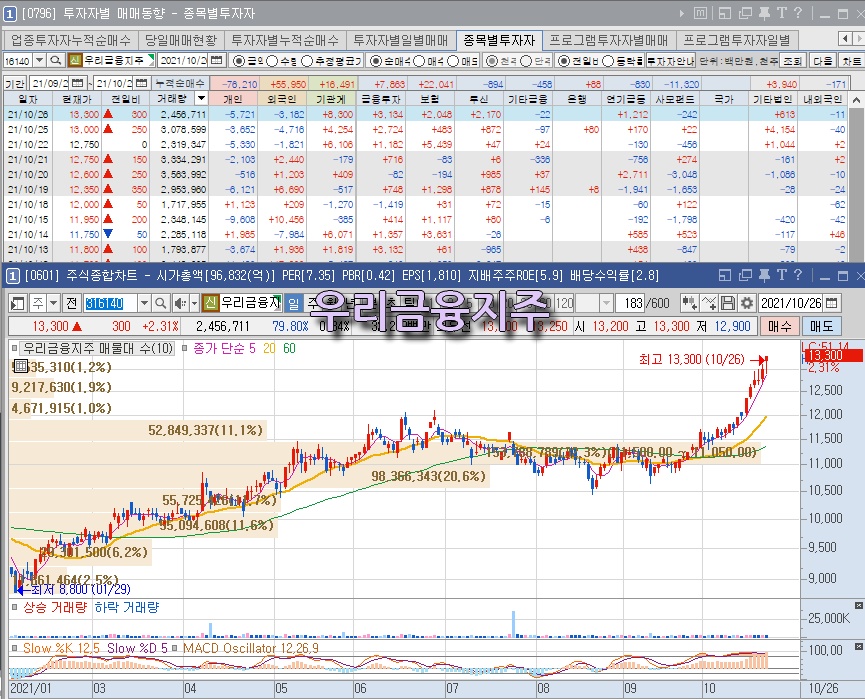Select the 단주 radio button

pyautogui.click(x=526, y=61)
